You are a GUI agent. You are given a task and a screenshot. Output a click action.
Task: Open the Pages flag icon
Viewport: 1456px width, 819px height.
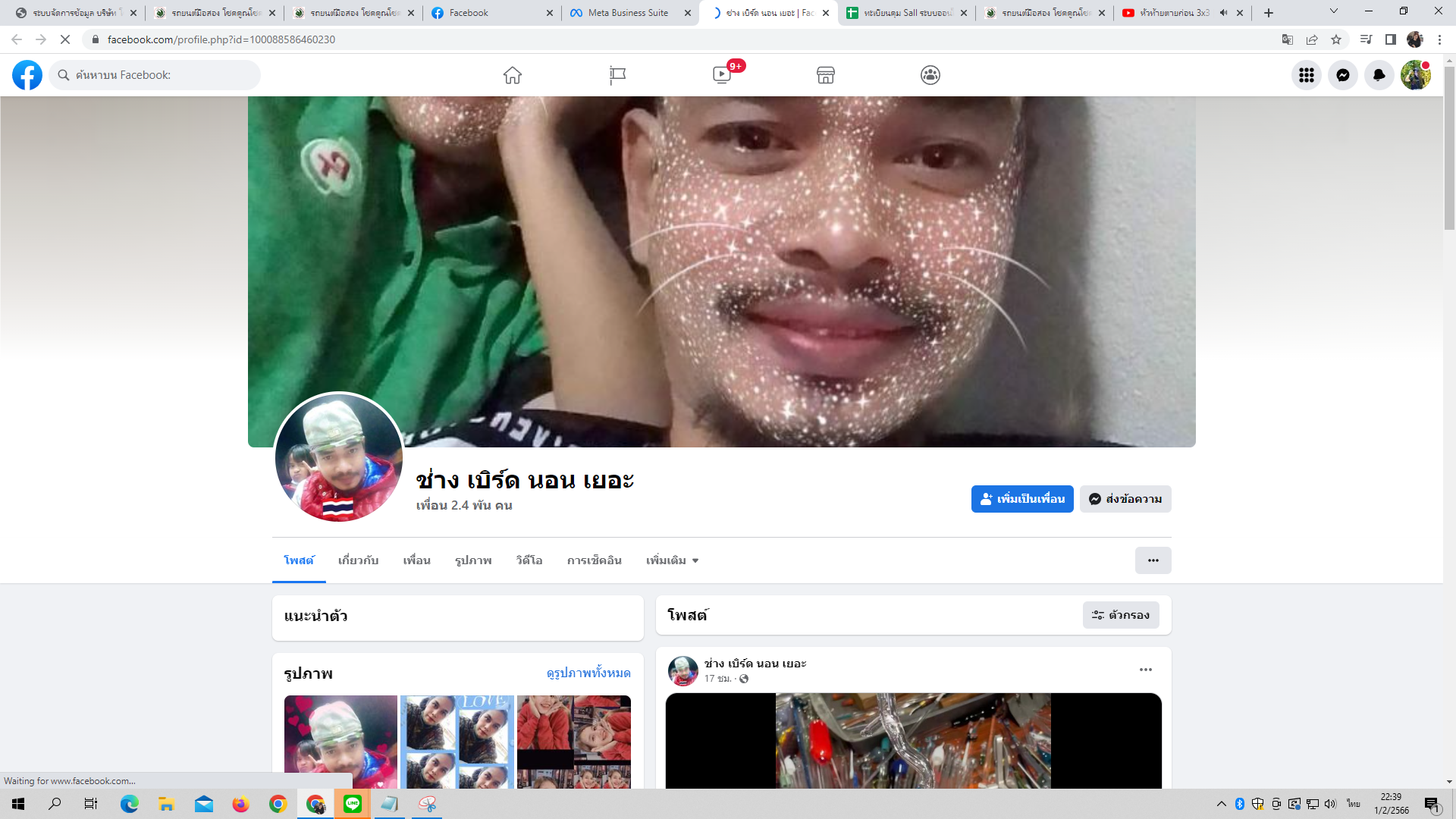[617, 75]
